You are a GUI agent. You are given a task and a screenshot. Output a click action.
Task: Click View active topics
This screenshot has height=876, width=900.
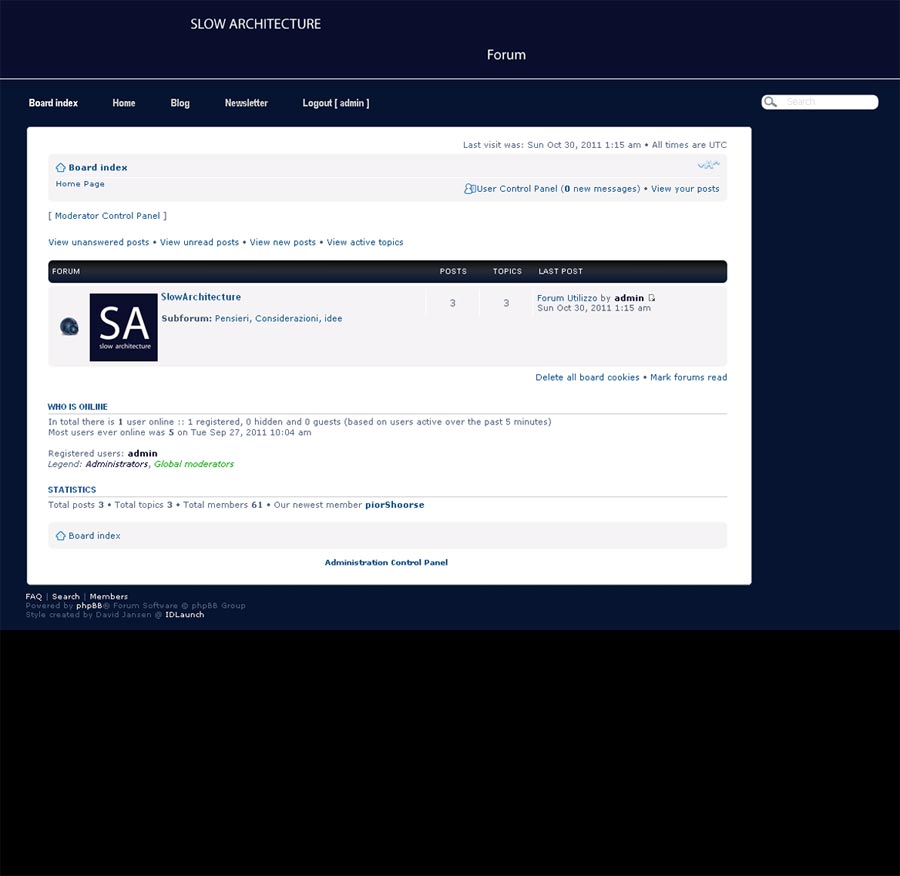point(365,242)
